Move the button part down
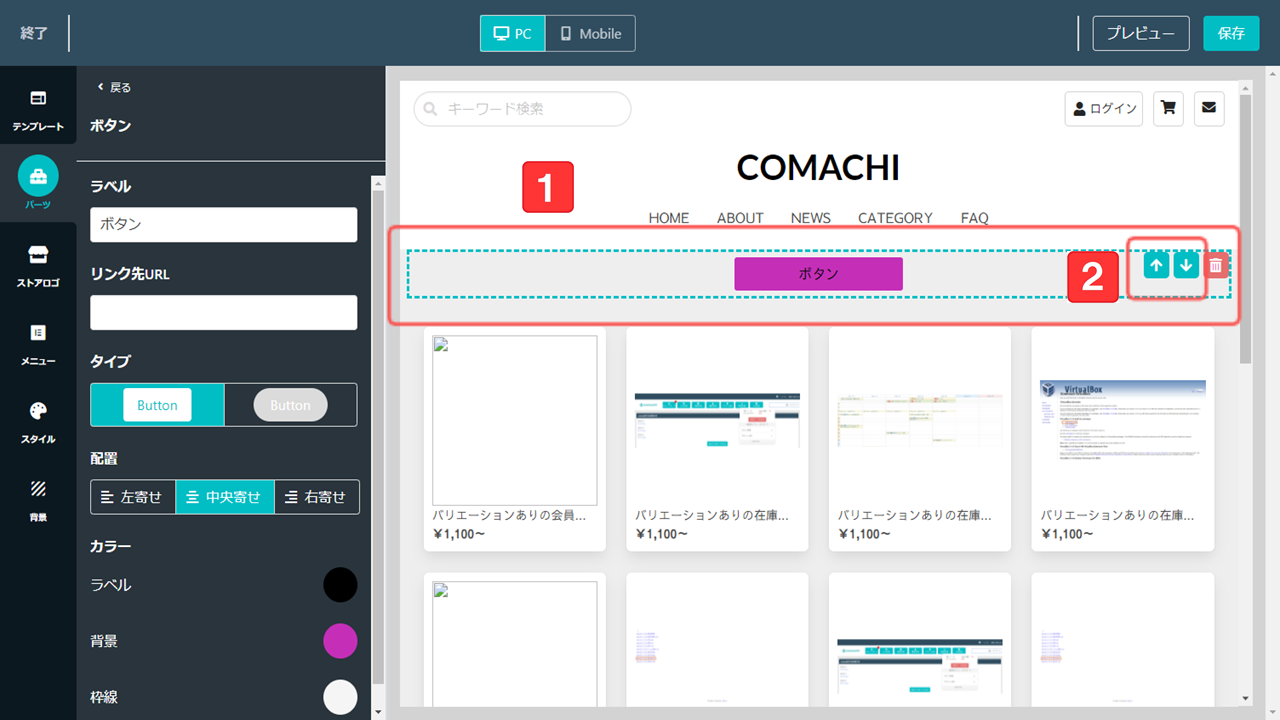The width and height of the screenshot is (1280, 720). pos(1186,265)
